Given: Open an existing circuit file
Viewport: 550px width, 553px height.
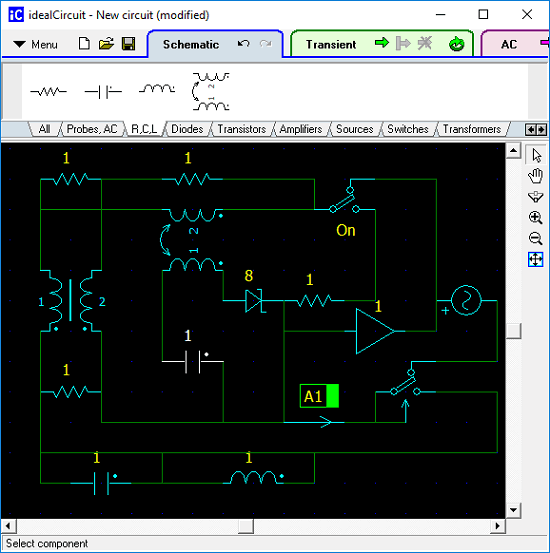Looking at the screenshot, I should point(106,44).
